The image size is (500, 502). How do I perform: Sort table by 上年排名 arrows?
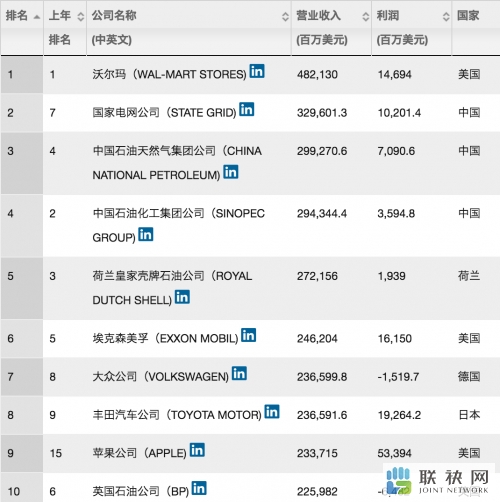pos(80,16)
